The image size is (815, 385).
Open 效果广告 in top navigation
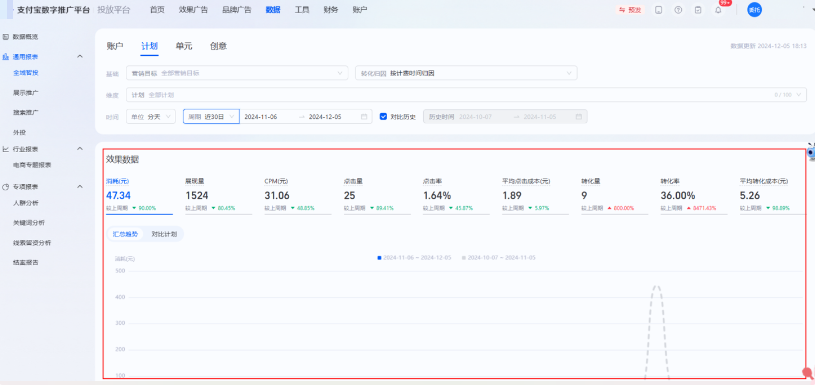[x=193, y=10]
